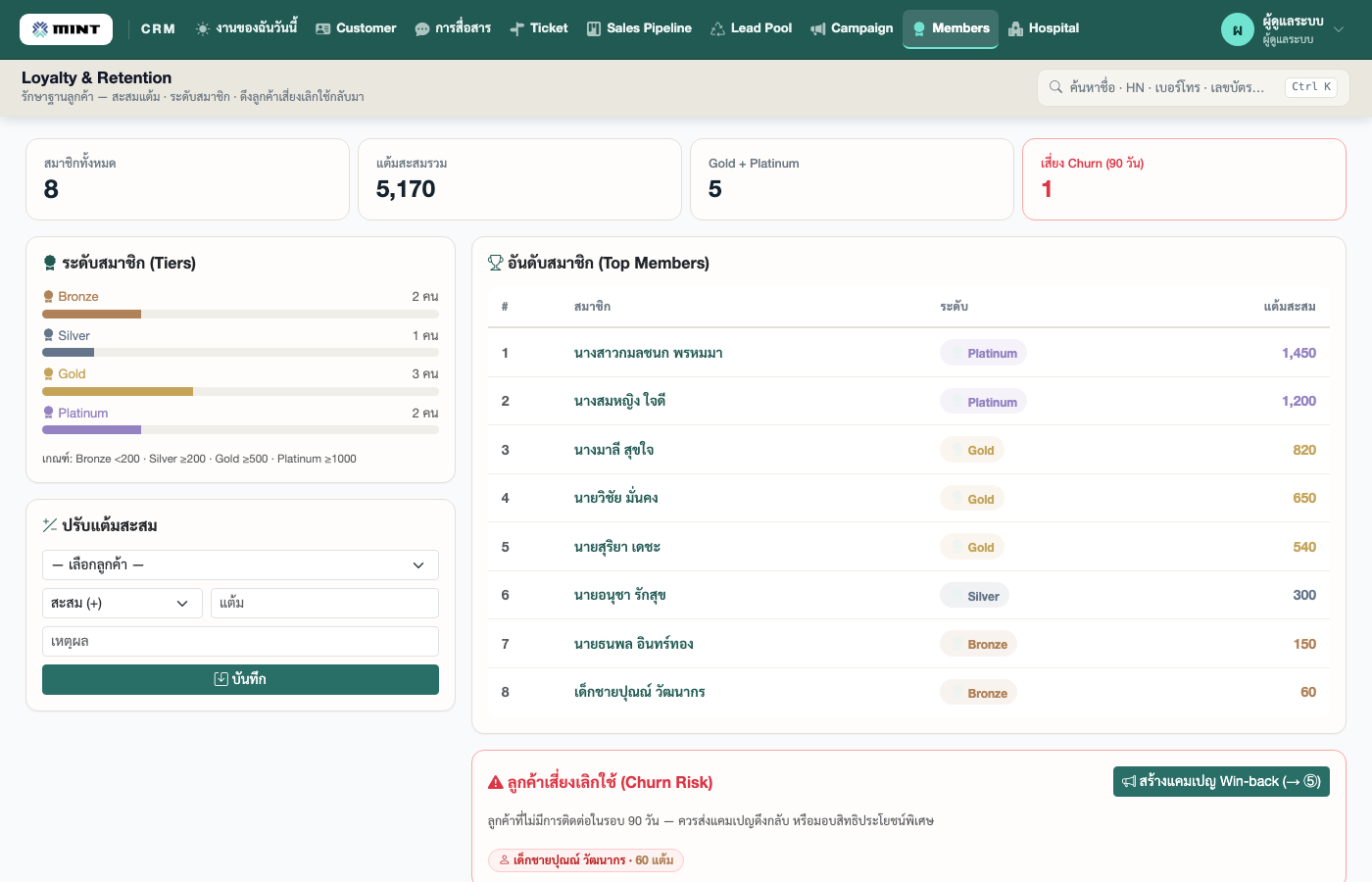Screen dimensions: 1372x882
Task: Click the green บันทึก save button
Action: [x=240, y=679]
